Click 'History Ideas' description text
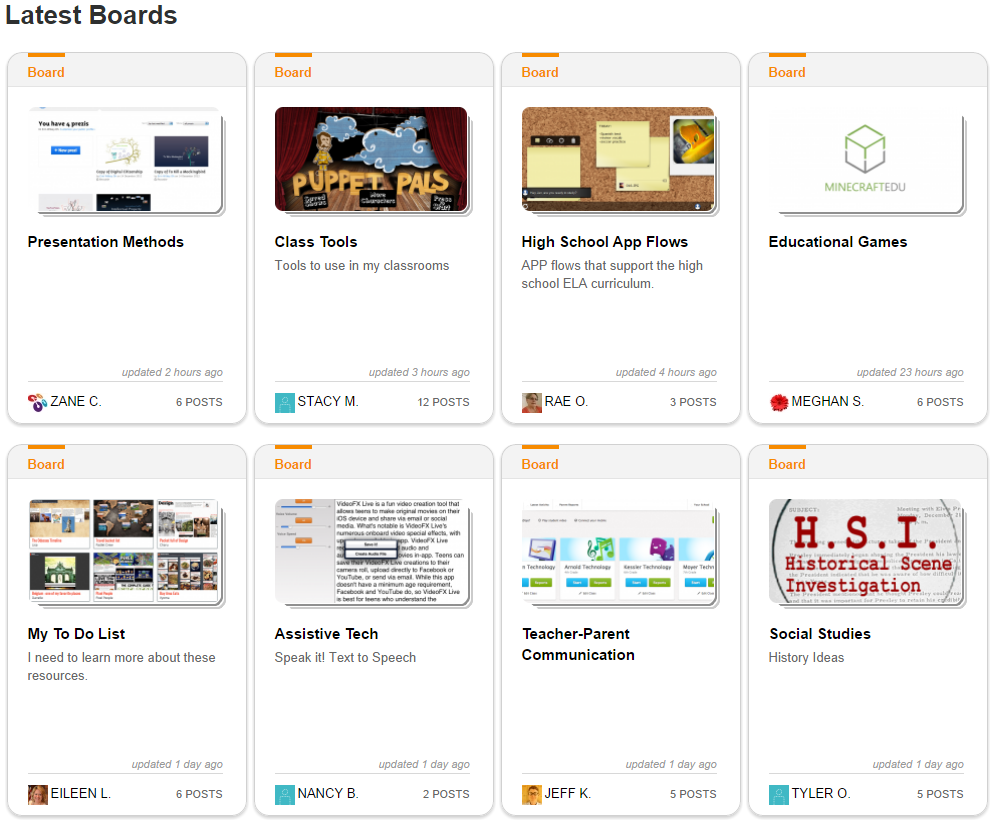 tap(806, 658)
